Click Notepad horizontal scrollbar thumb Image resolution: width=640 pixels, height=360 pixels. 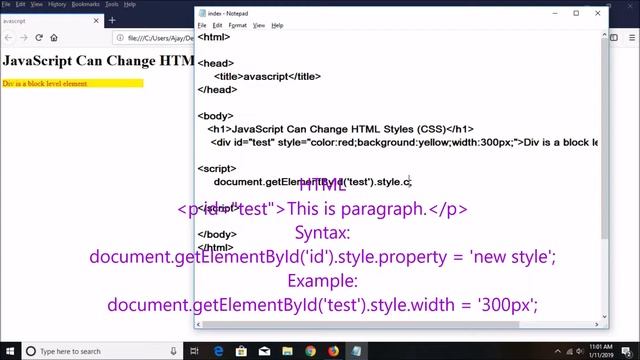pyautogui.click(x=361, y=324)
